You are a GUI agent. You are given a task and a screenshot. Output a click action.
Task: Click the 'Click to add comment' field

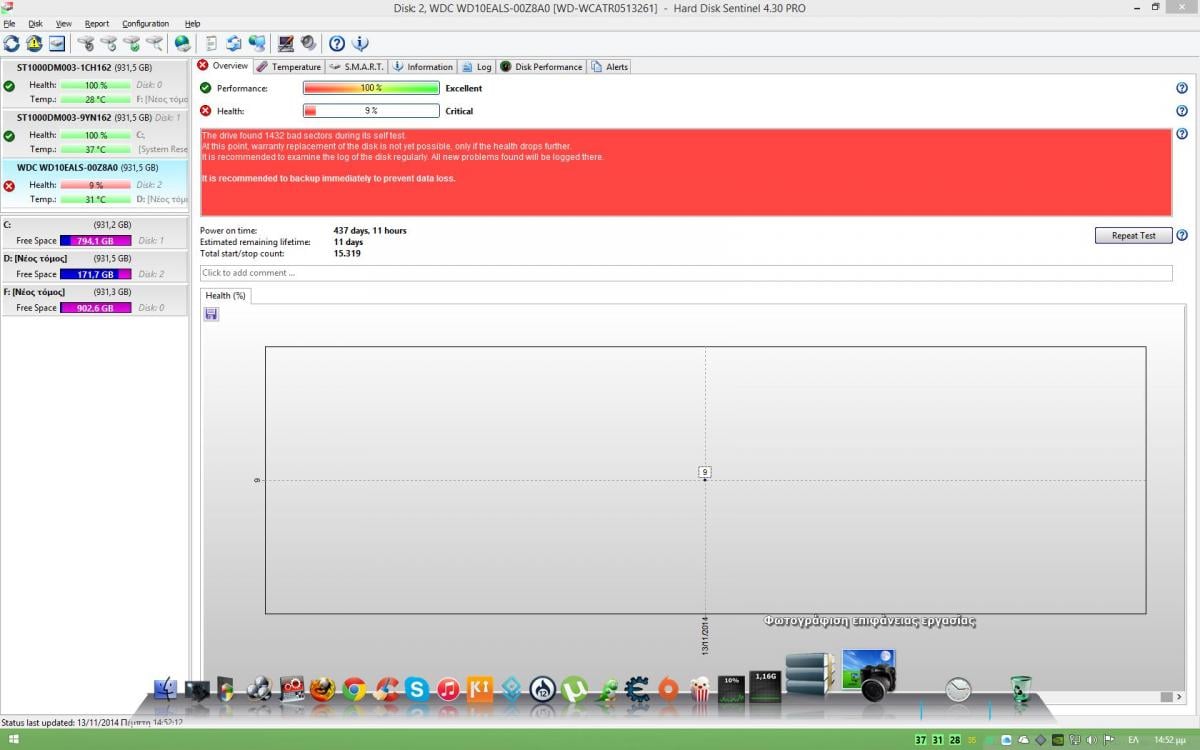click(686, 273)
